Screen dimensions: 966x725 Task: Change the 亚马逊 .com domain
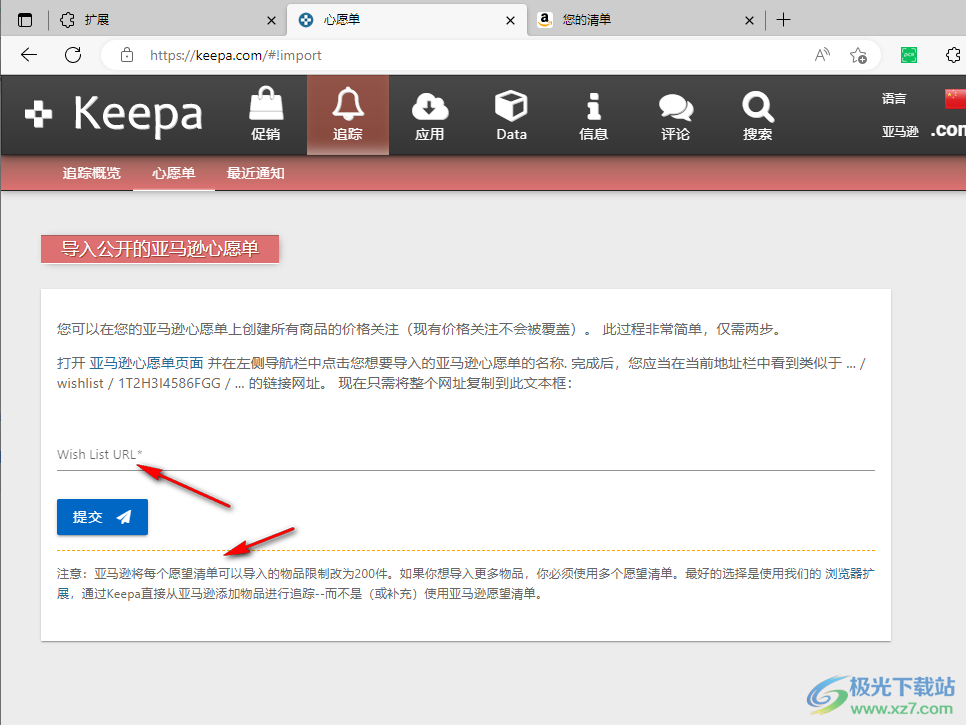coord(948,131)
